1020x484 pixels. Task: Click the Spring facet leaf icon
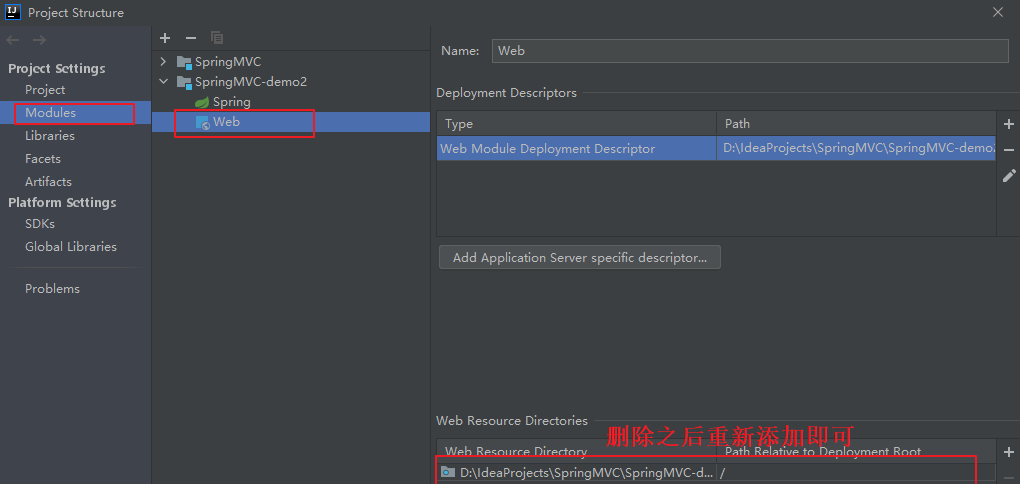click(202, 102)
